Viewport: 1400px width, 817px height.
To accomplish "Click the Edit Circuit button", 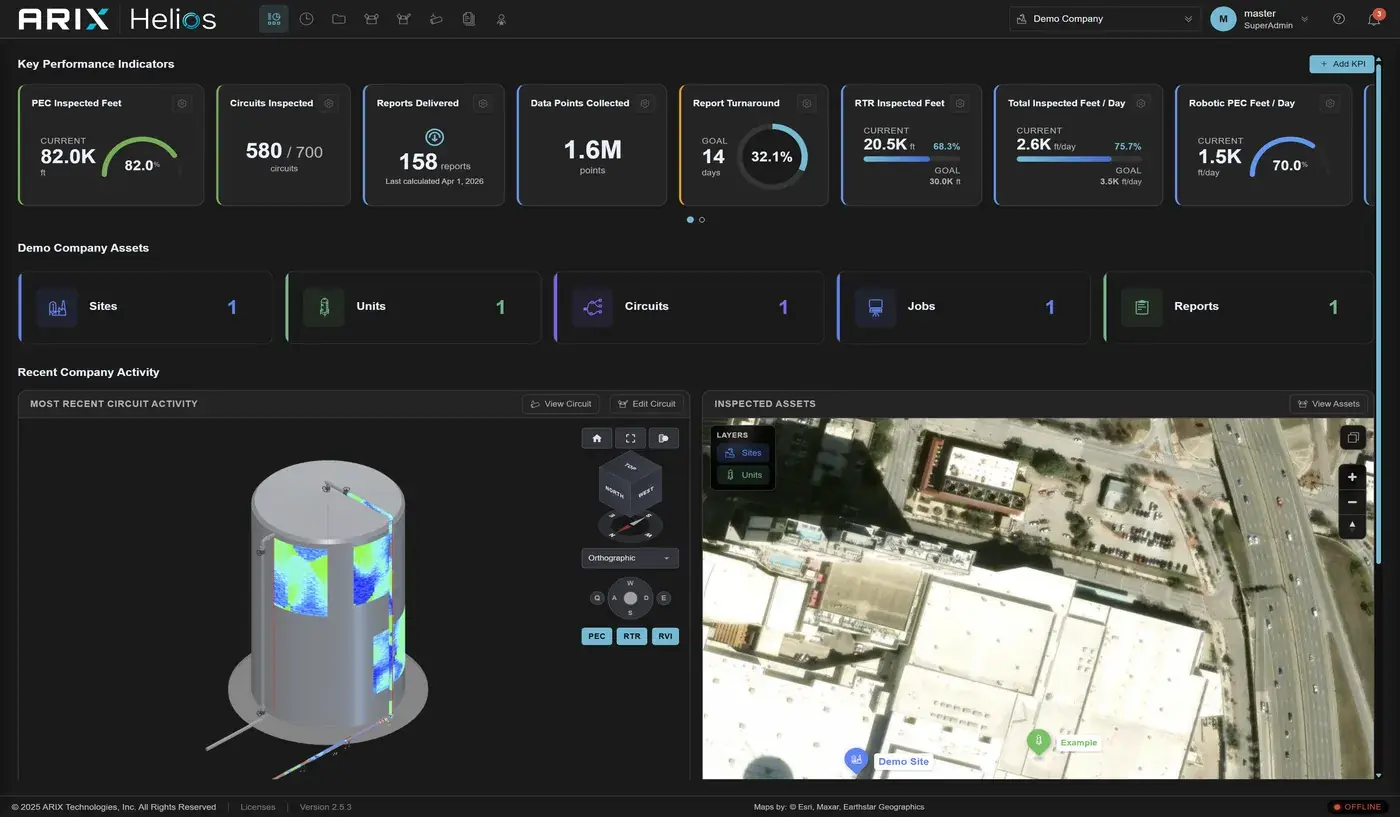I will [x=647, y=404].
